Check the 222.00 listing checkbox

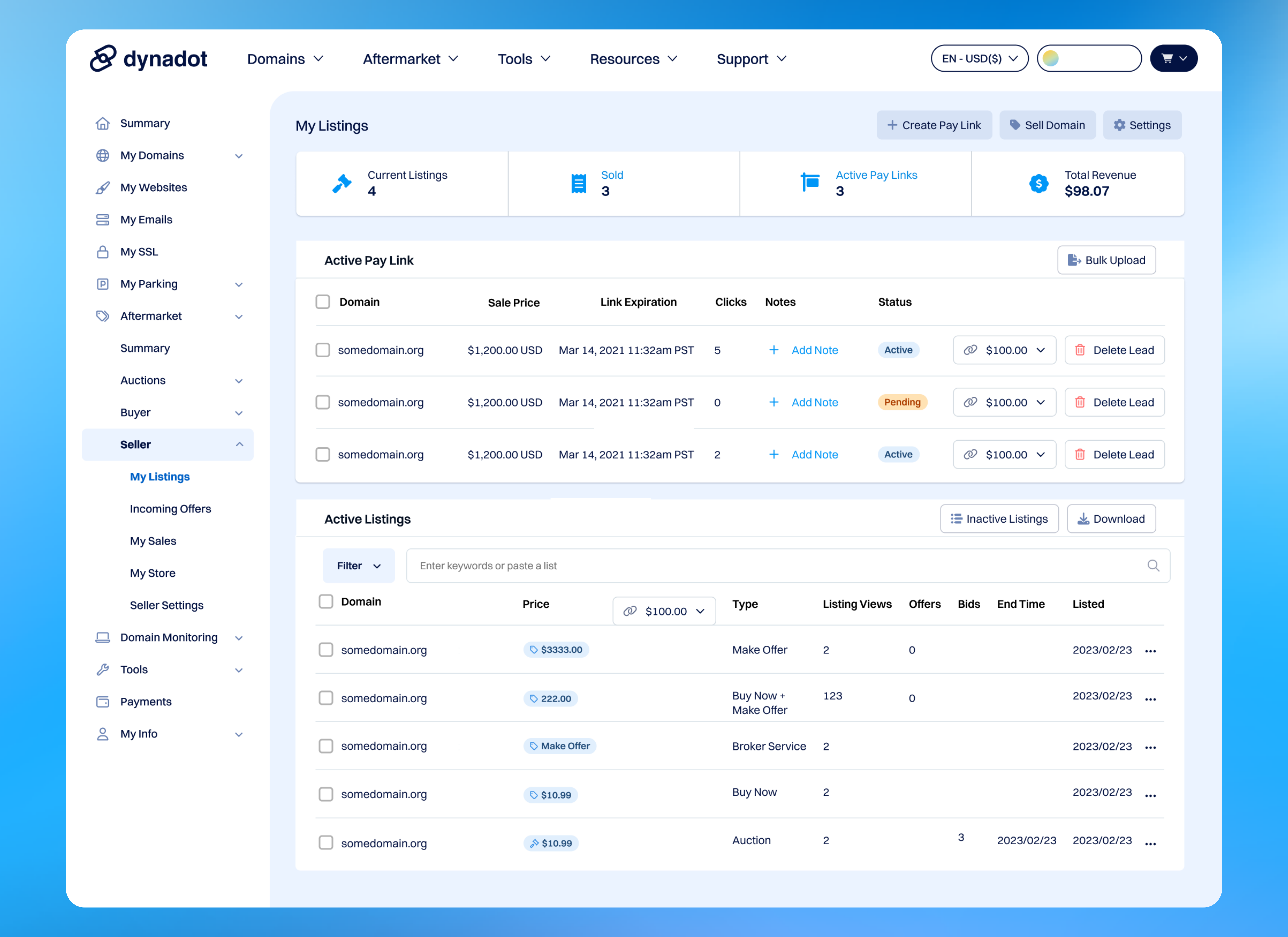coord(326,698)
